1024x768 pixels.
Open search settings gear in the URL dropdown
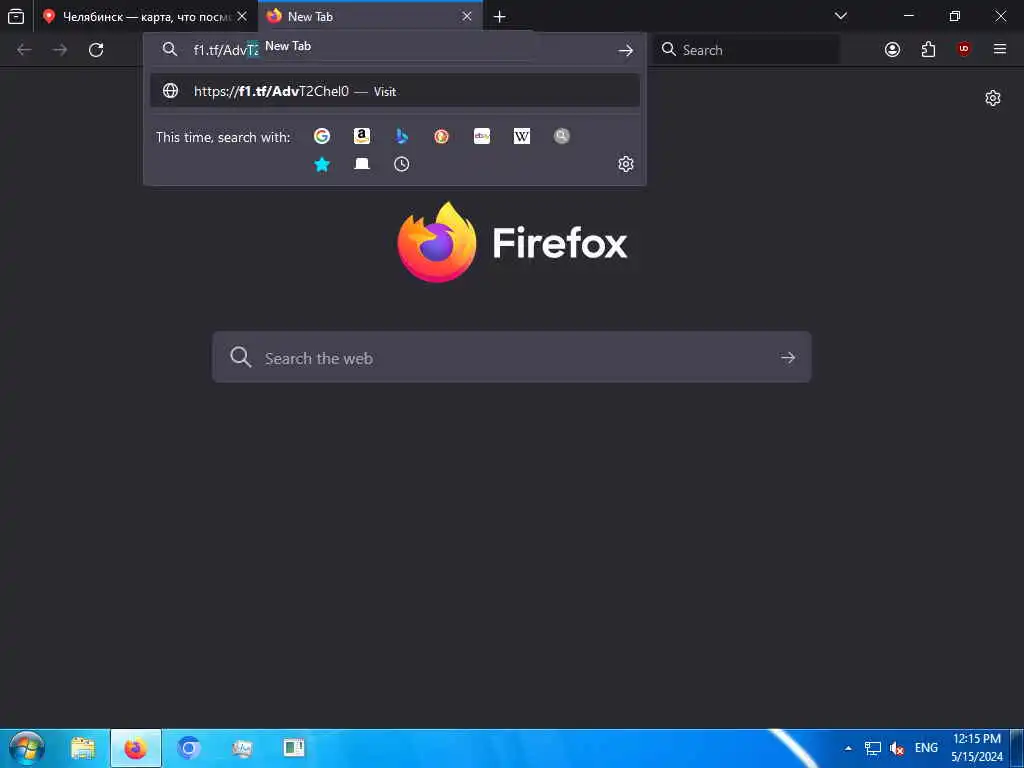point(626,164)
